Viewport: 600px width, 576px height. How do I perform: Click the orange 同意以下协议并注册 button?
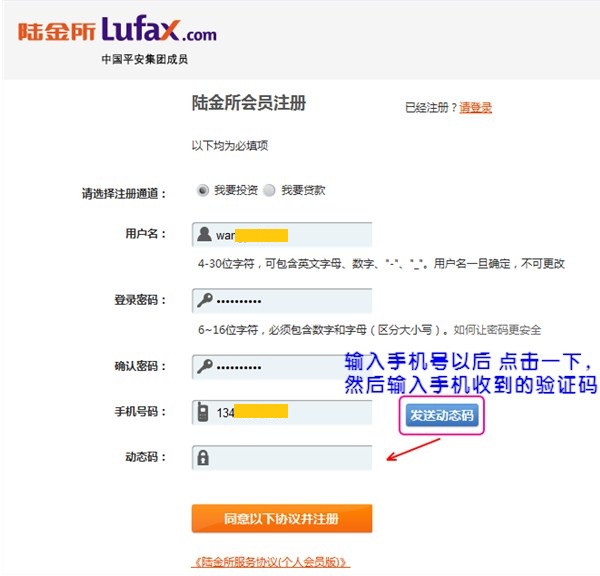pyautogui.click(x=282, y=519)
